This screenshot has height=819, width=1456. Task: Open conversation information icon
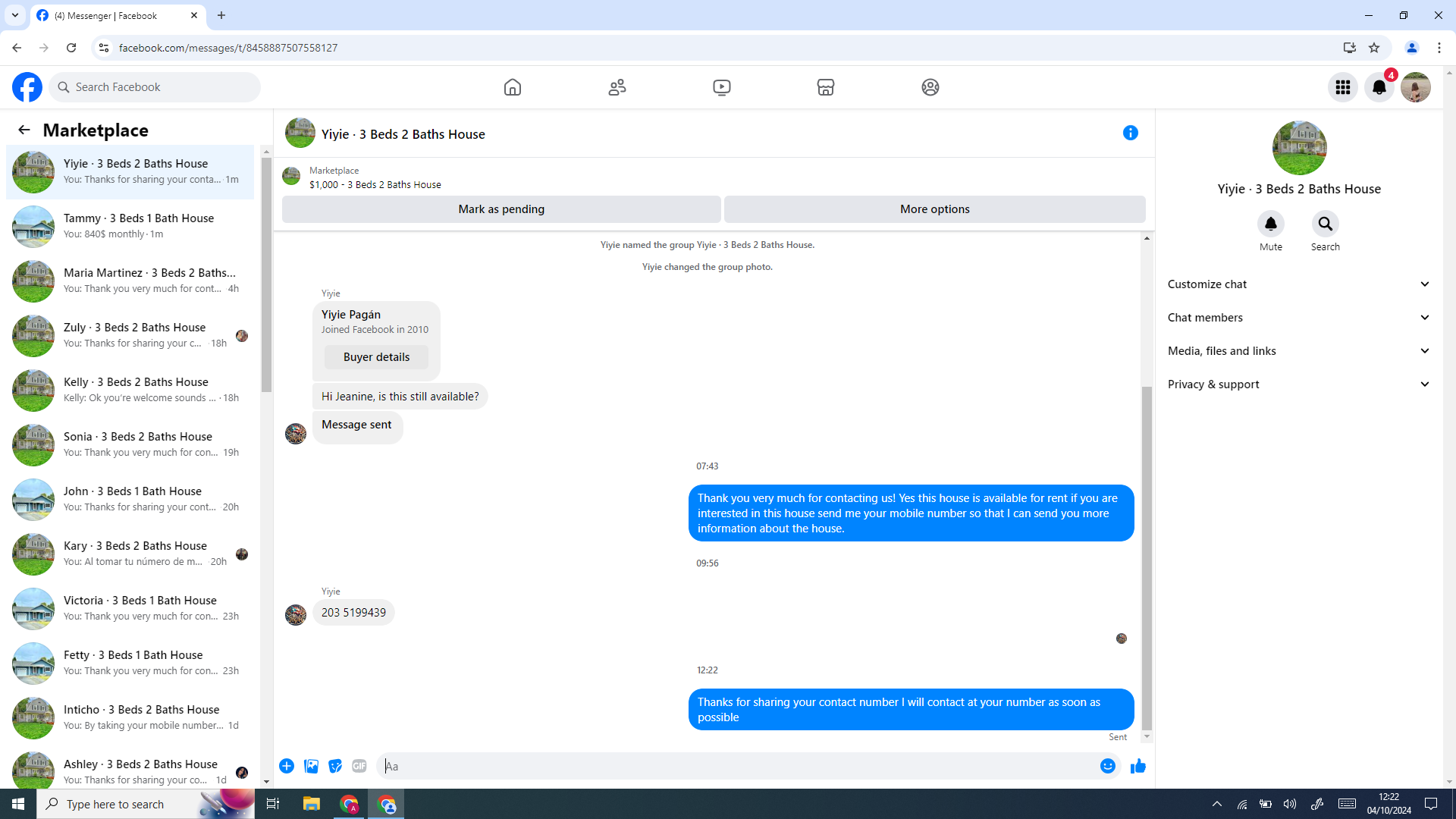coord(1131,133)
